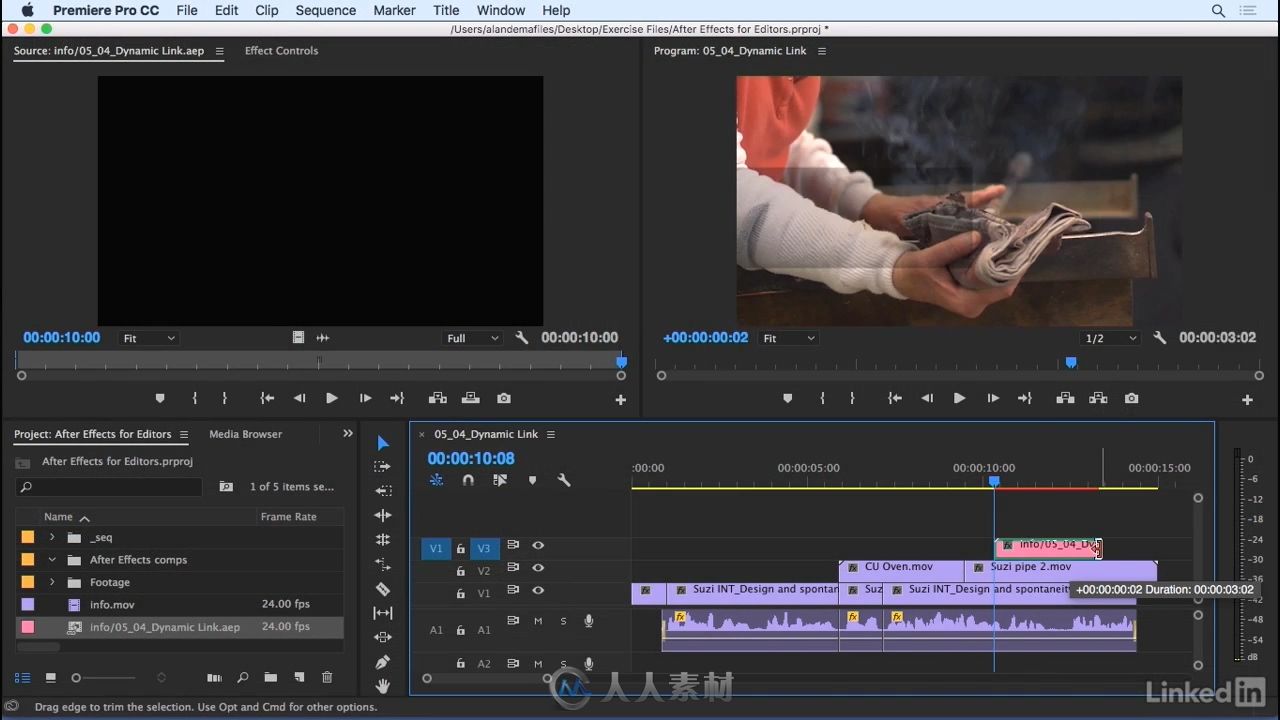
Task: Select the Selection arrow tool
Action: (x=382, y=443)
